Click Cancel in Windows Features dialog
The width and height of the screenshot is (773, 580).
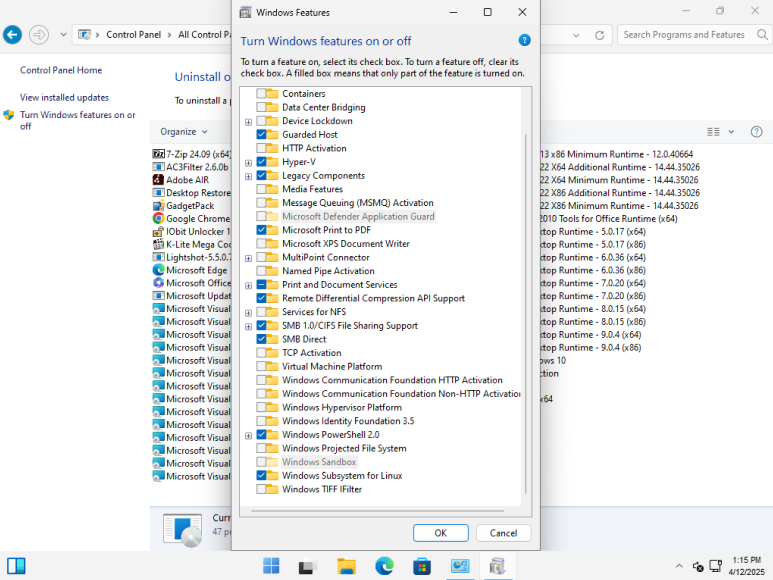click(503, 533)
